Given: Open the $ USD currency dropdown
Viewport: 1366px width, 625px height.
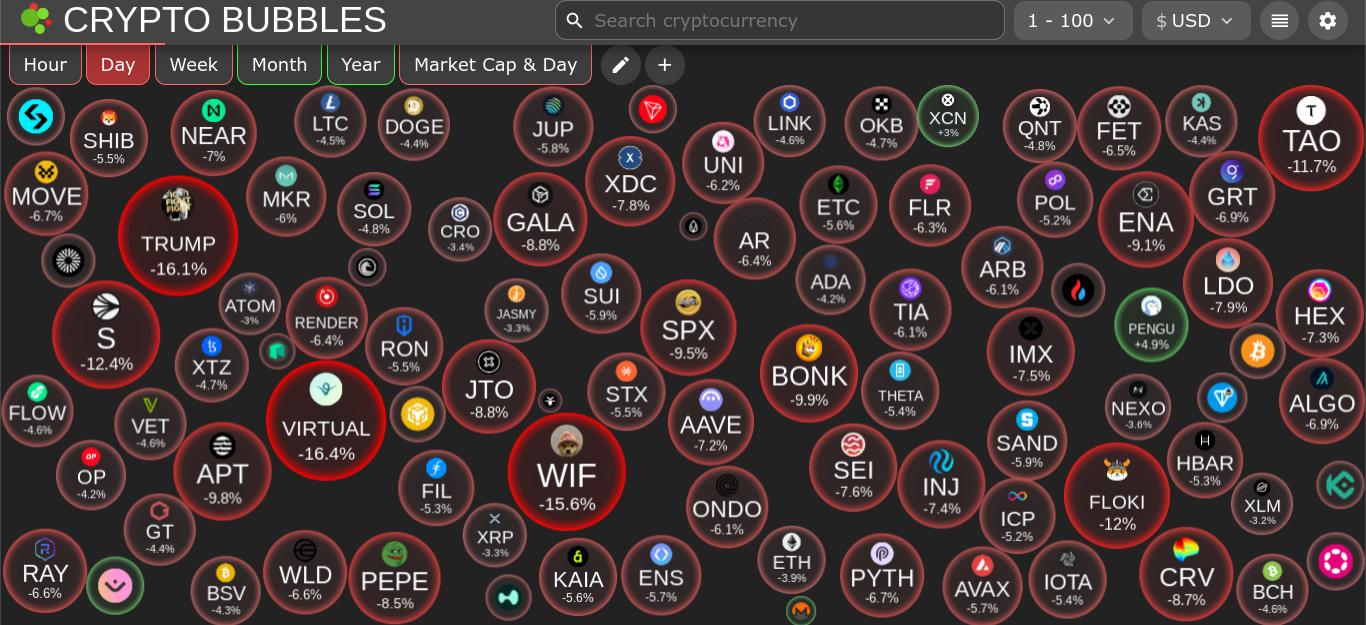Looking at the screenshot, I should 1195,20.
